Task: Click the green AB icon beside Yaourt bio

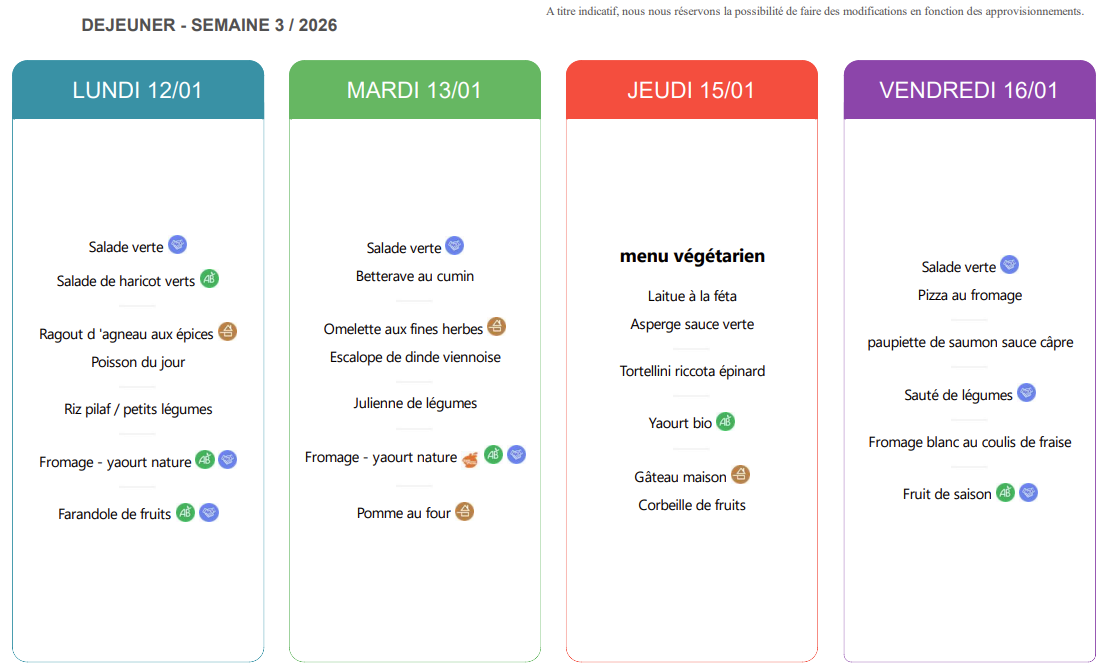Action: pos(725,422)
